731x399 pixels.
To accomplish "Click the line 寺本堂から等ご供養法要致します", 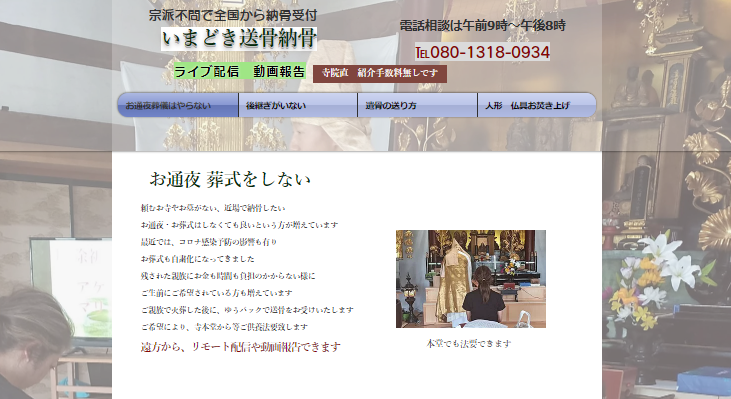I will tap(224, 327).
